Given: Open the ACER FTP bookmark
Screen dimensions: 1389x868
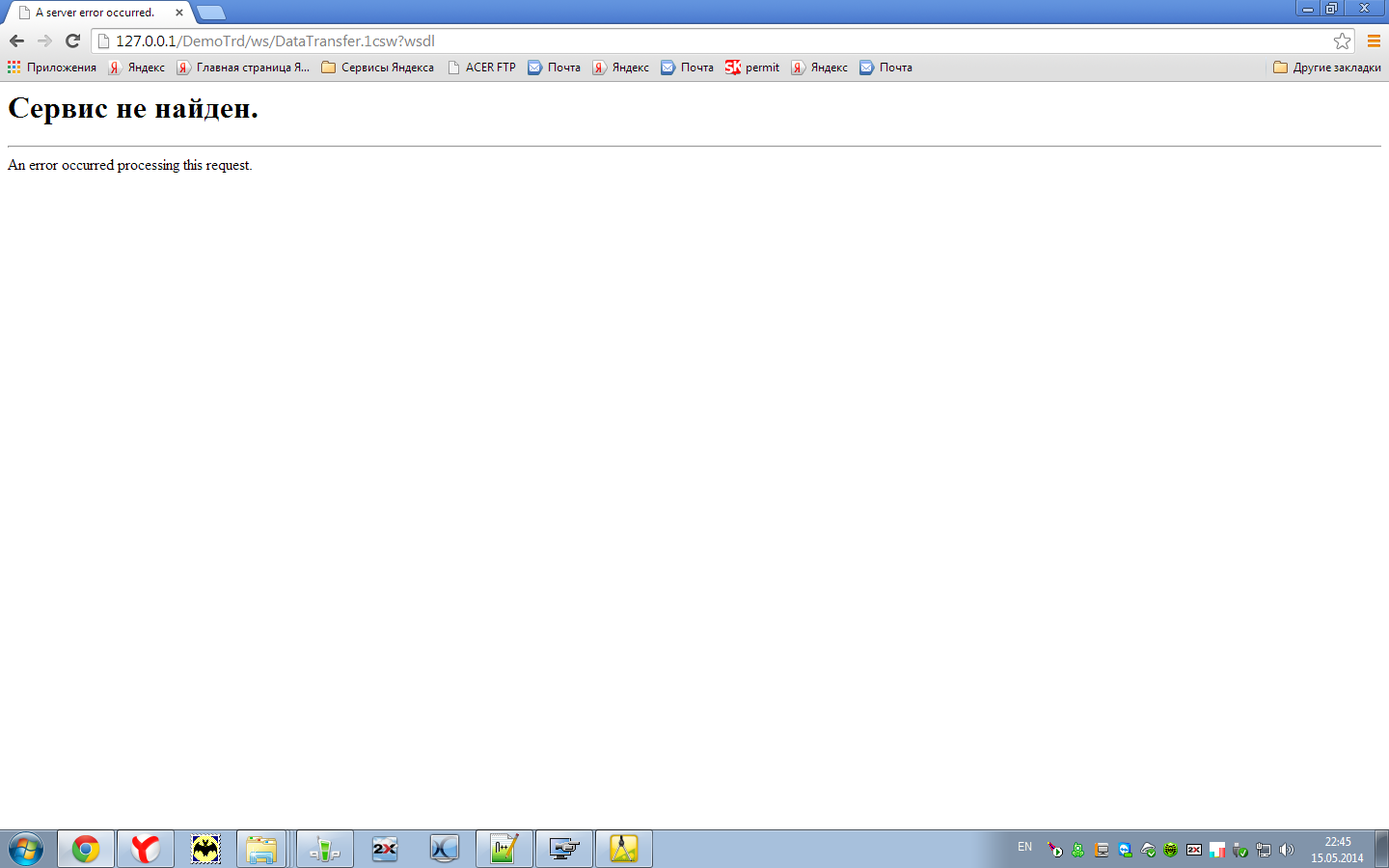Looking at the screenshot, I should click(481, 68).
